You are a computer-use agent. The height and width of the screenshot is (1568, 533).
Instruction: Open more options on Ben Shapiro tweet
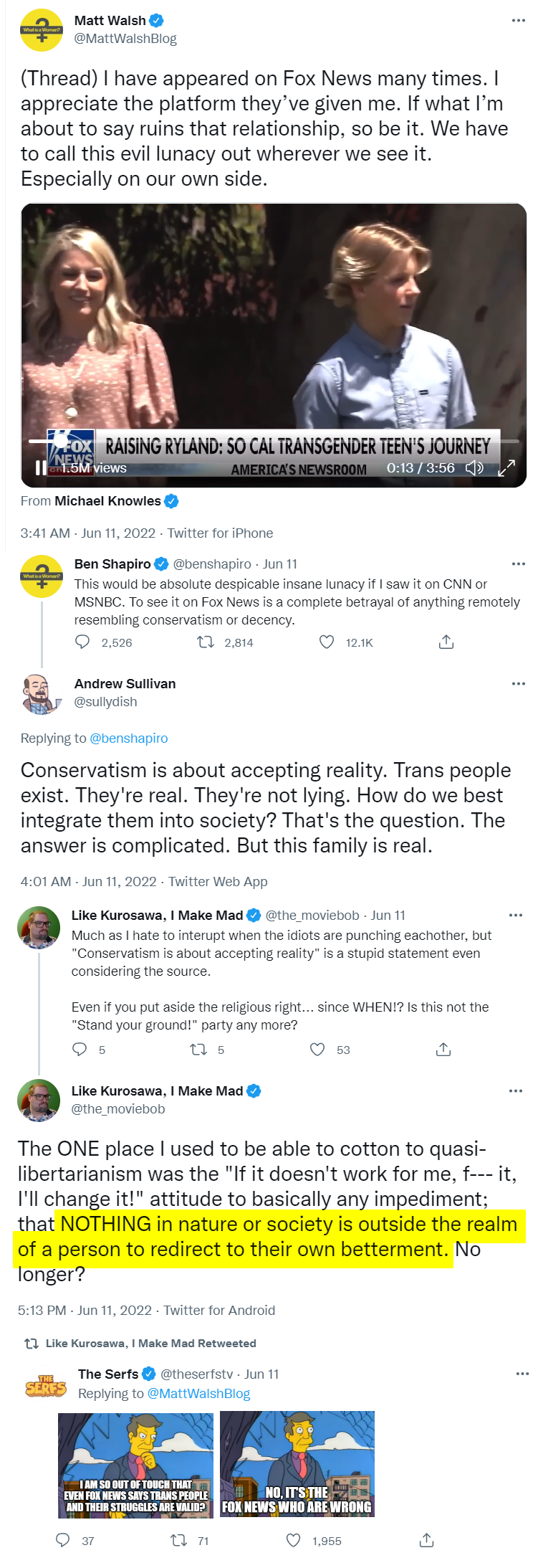tap(519, 564)
